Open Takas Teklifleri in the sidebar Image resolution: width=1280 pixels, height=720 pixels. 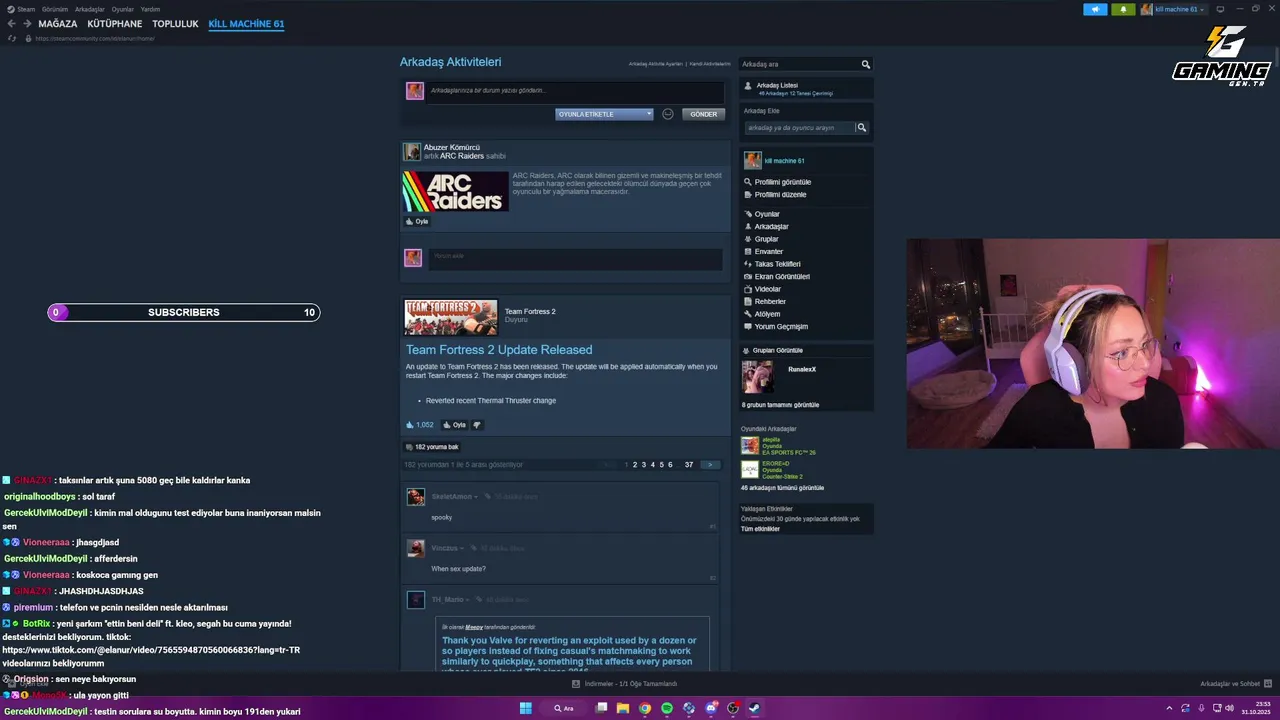(777, 264)
